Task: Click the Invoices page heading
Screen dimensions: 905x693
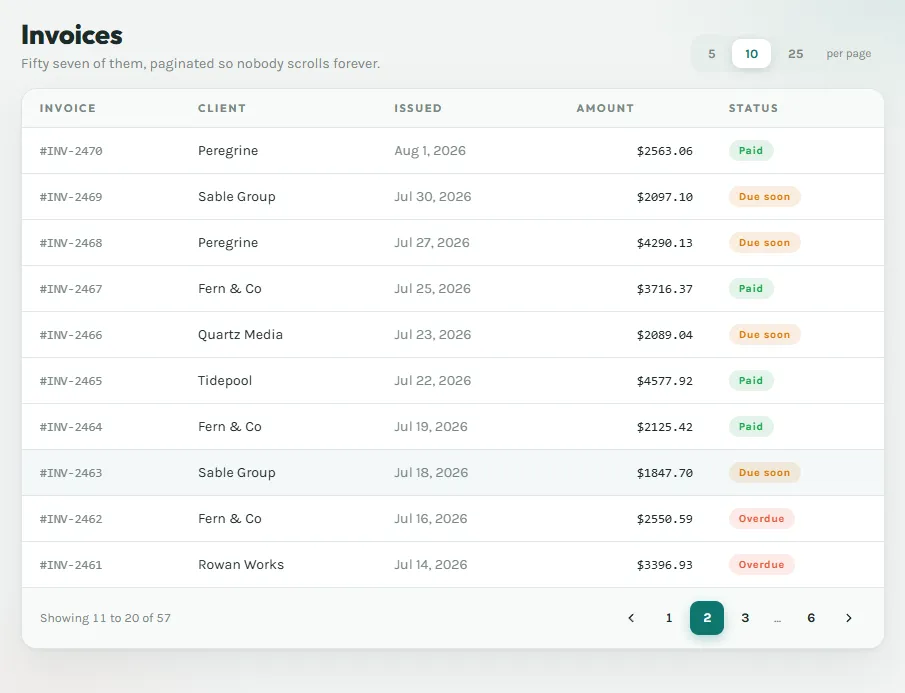Action: tap(72, 35)
